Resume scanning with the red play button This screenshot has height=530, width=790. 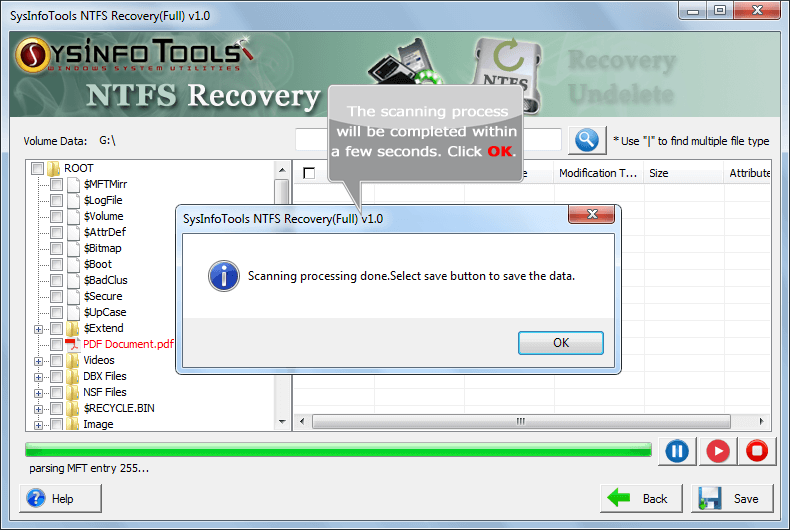pyautogui.click(x=717, y=451)
